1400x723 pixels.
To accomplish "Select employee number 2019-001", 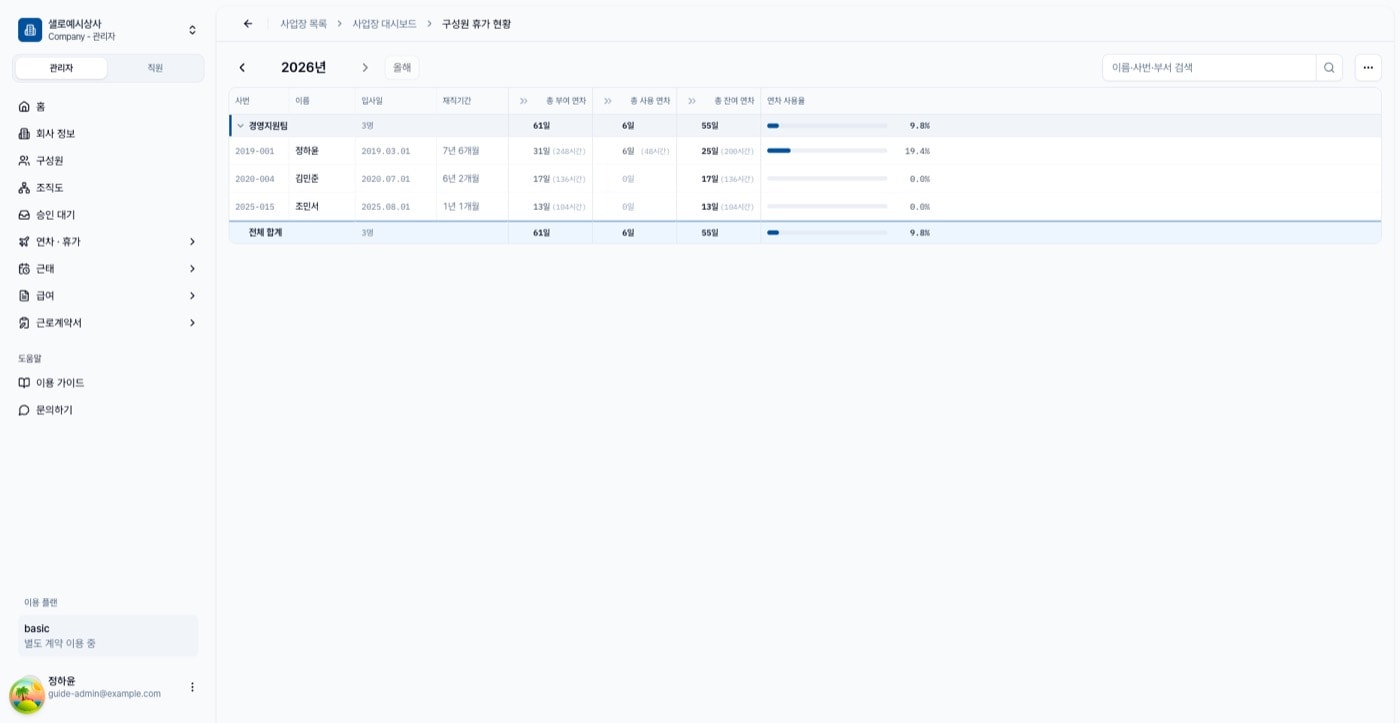I will [254, 151].
